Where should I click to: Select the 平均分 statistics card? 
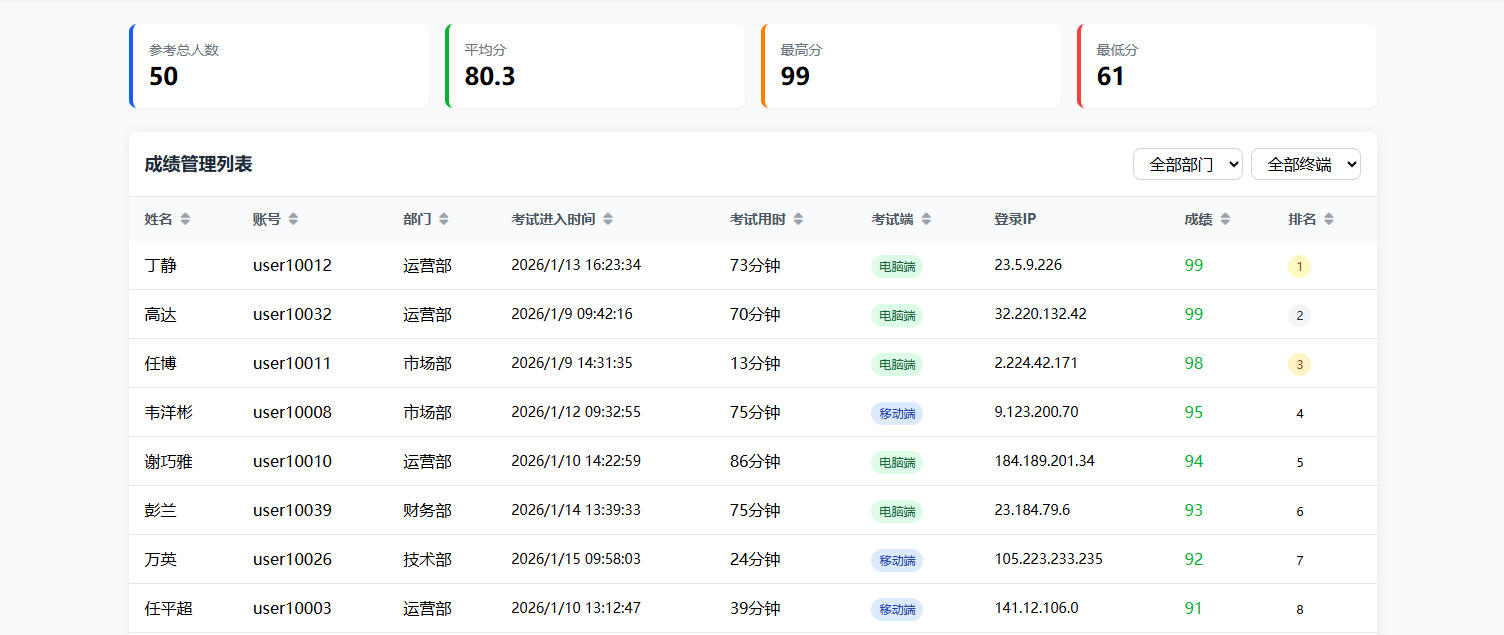point(595,66)
